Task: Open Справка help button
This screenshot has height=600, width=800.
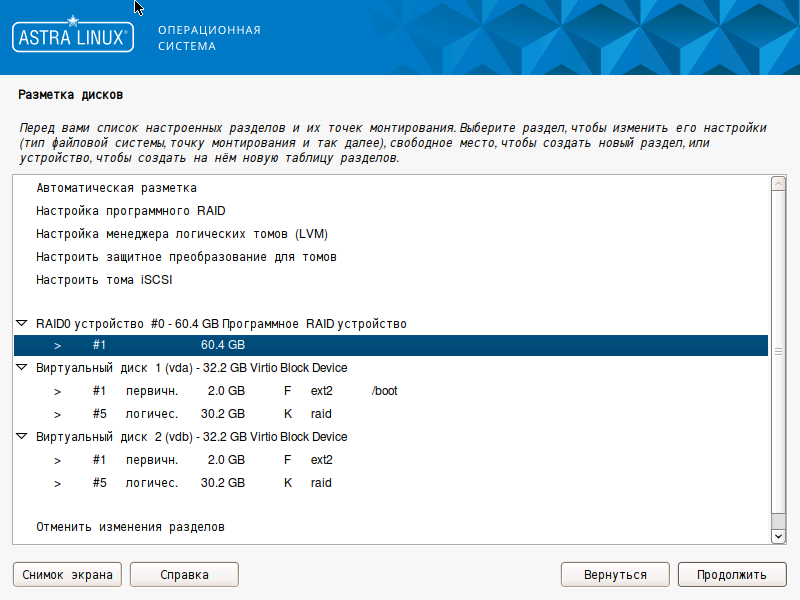Action: (184, 575)
